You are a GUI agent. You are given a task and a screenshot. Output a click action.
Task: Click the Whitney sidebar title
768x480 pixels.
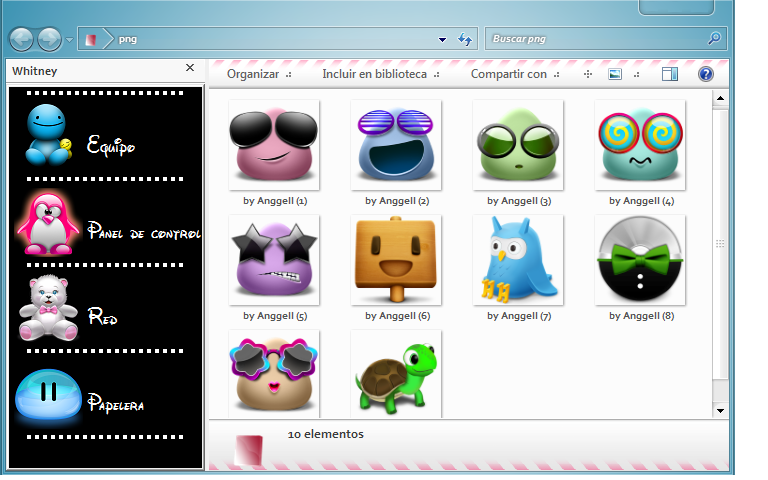34,71
